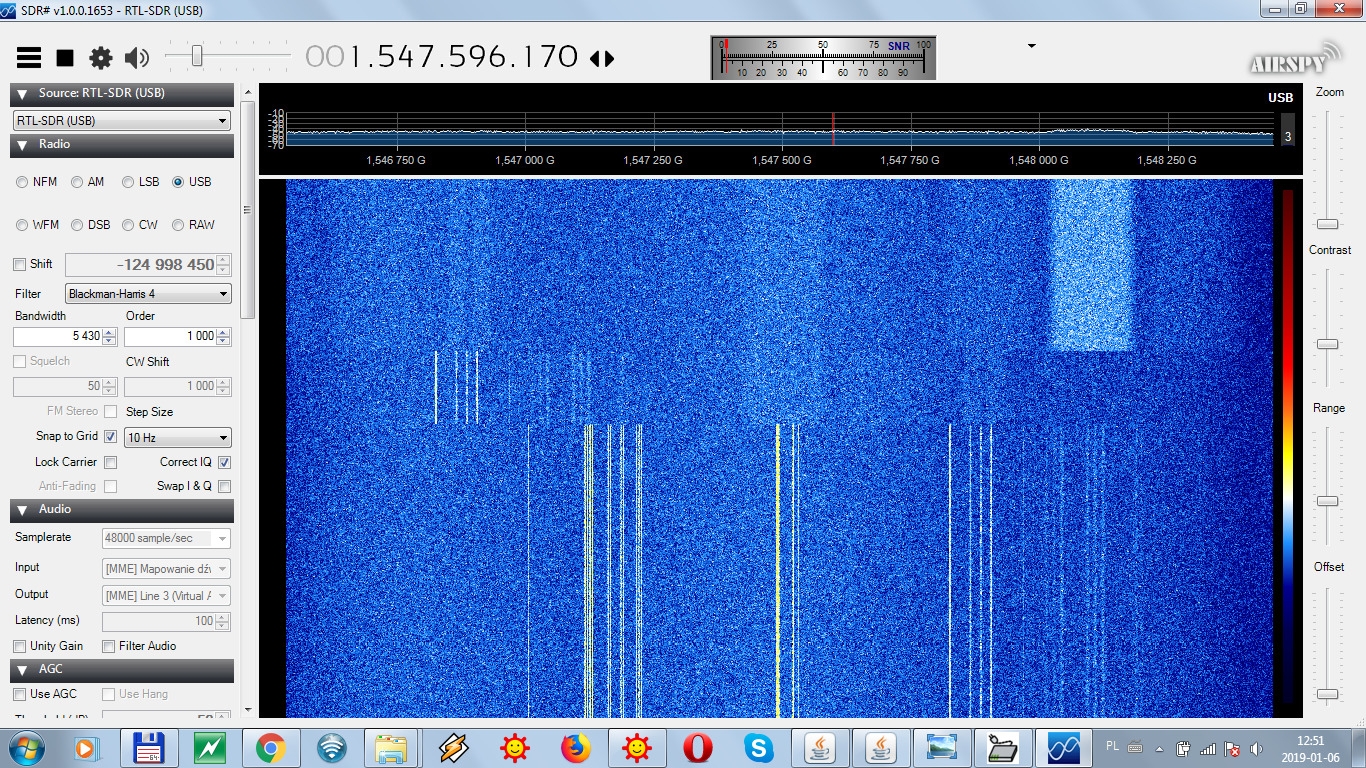This screenshot has width=1366, height=768.
Task: Open the drawing tablet taskbar app
Action: [x=1002, y=747]
